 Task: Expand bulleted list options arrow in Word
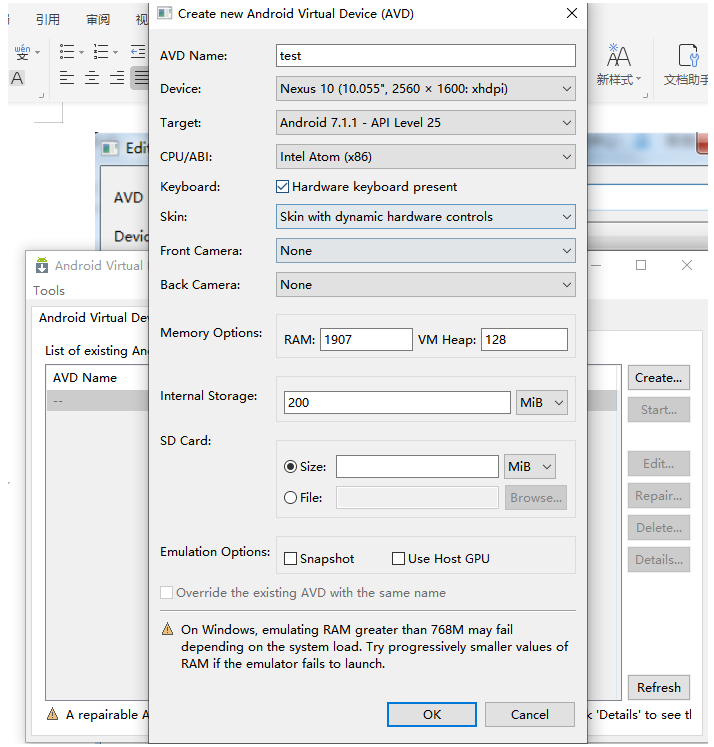coord(81,52)
